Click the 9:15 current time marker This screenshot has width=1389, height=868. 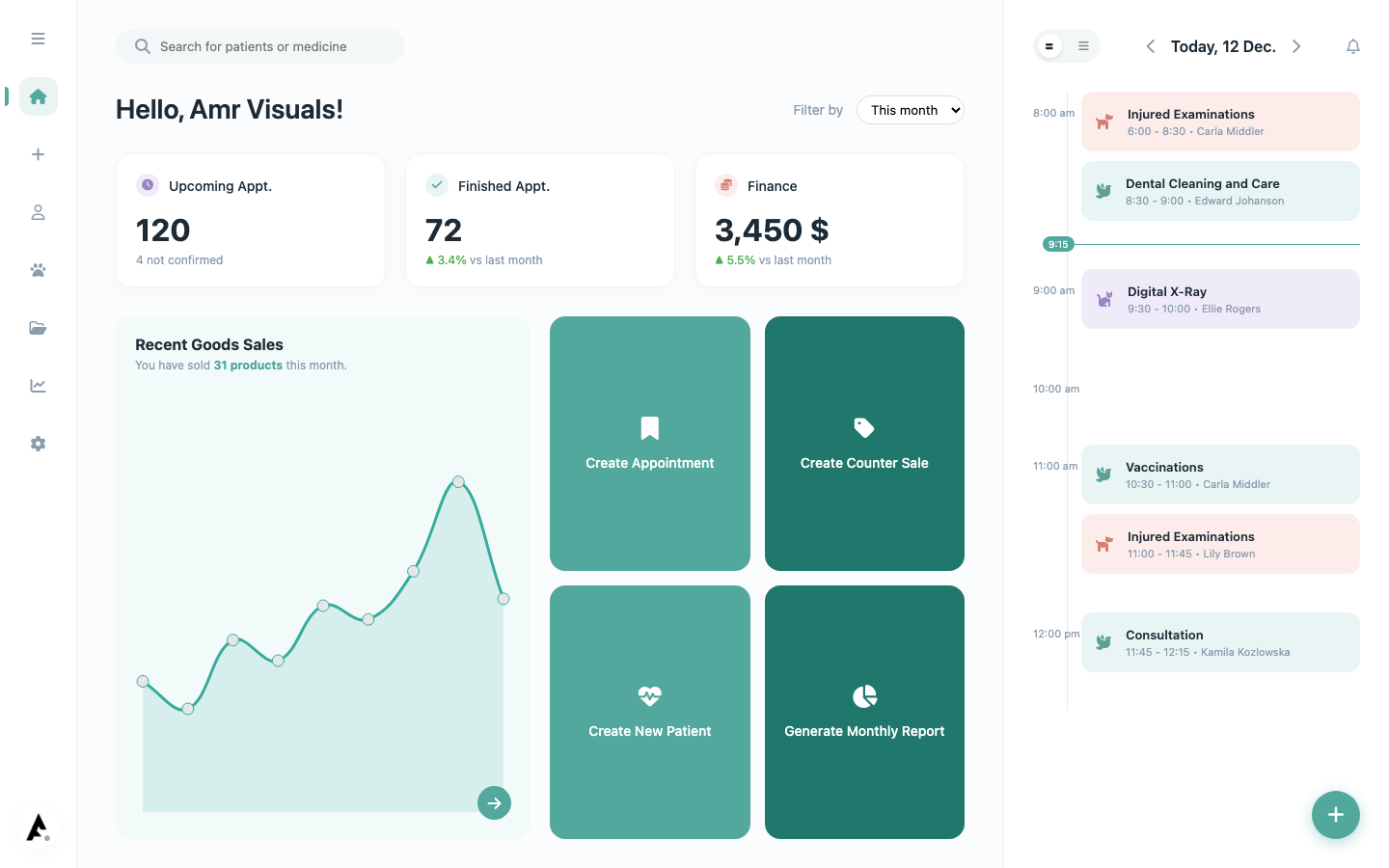pos(1058,244)
